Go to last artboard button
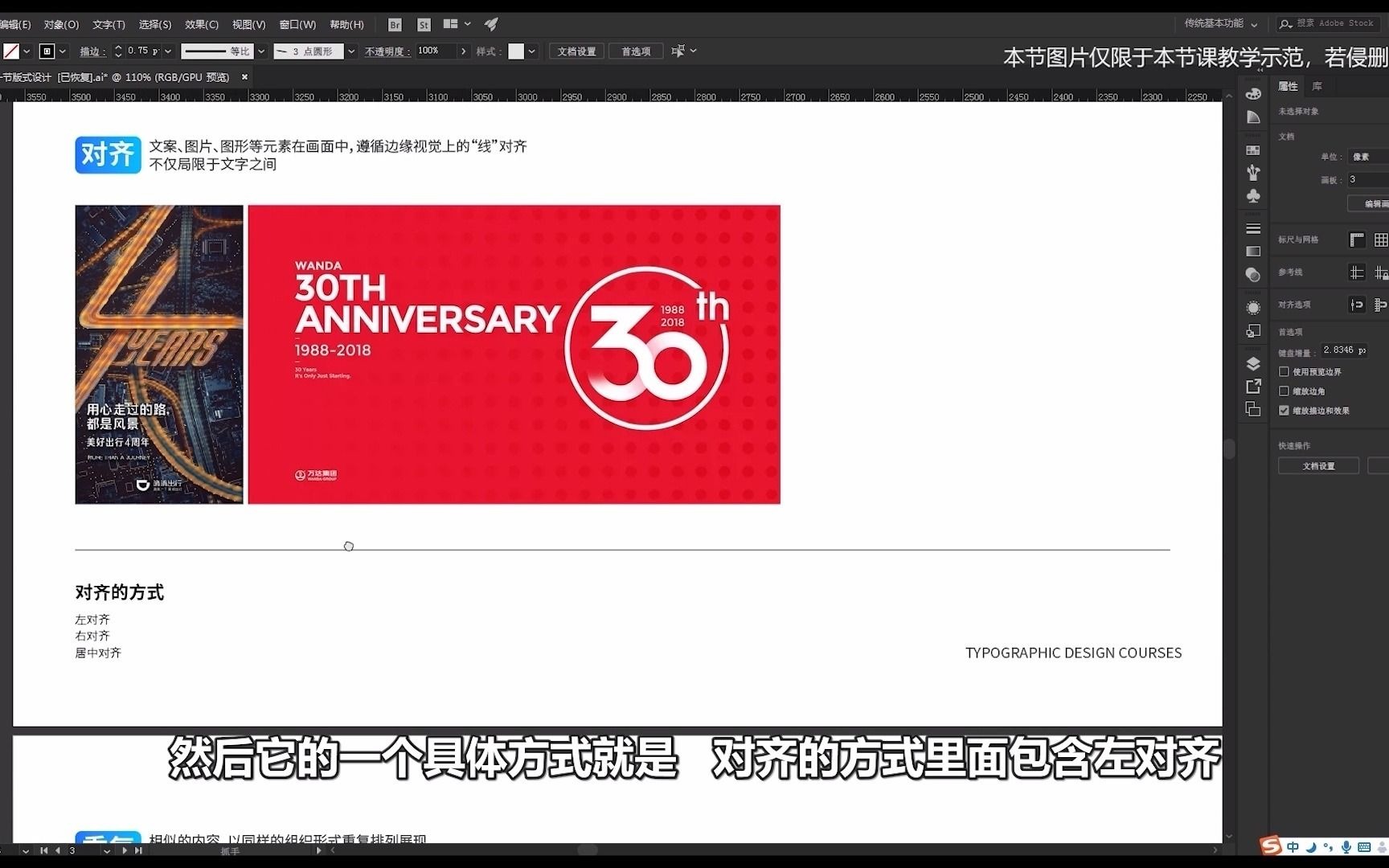1389x868 pixels. click(x=138, y=850)
